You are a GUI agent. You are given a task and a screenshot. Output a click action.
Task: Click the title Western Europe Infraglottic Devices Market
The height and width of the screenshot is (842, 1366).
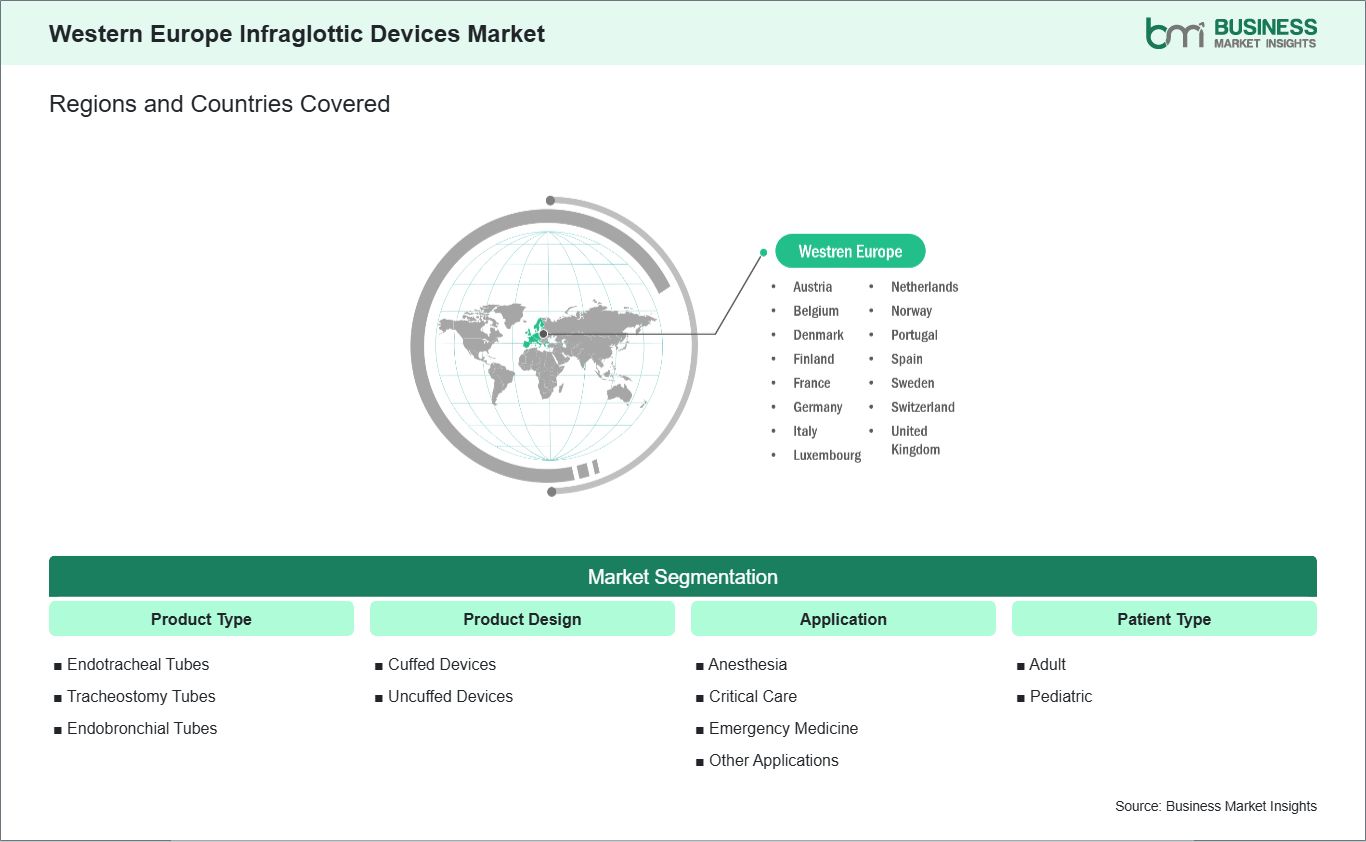click(297, 34)
